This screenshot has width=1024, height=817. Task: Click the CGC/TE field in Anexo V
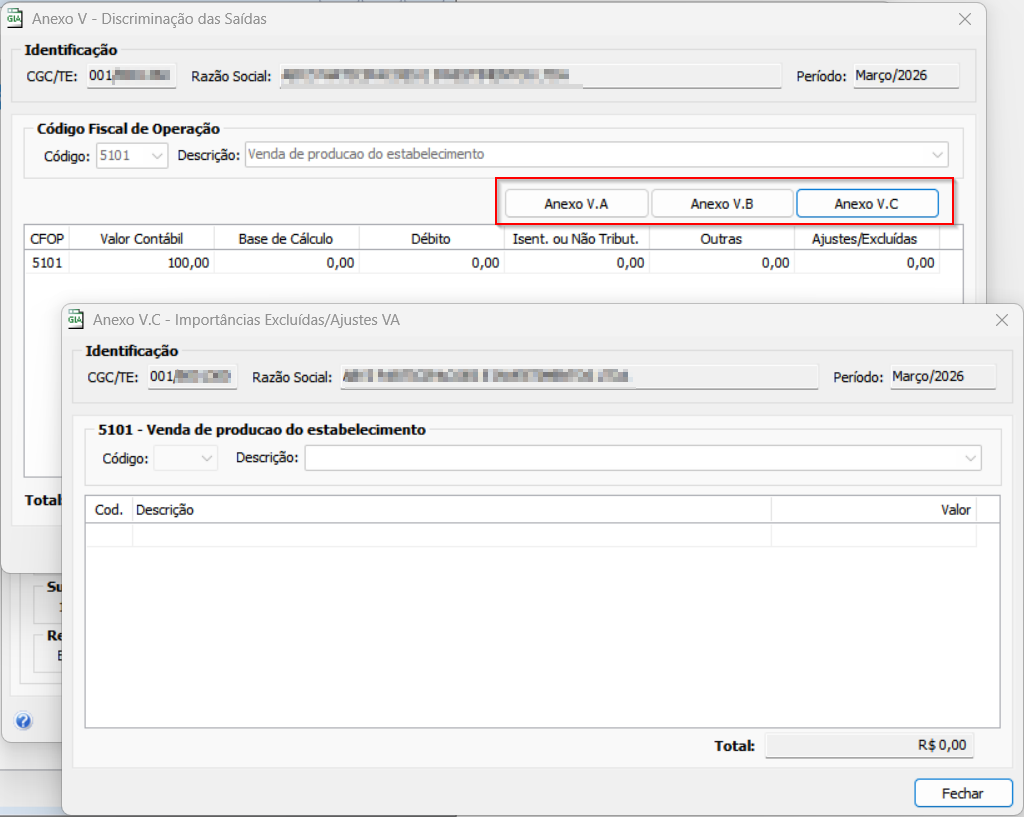[131, 76]
